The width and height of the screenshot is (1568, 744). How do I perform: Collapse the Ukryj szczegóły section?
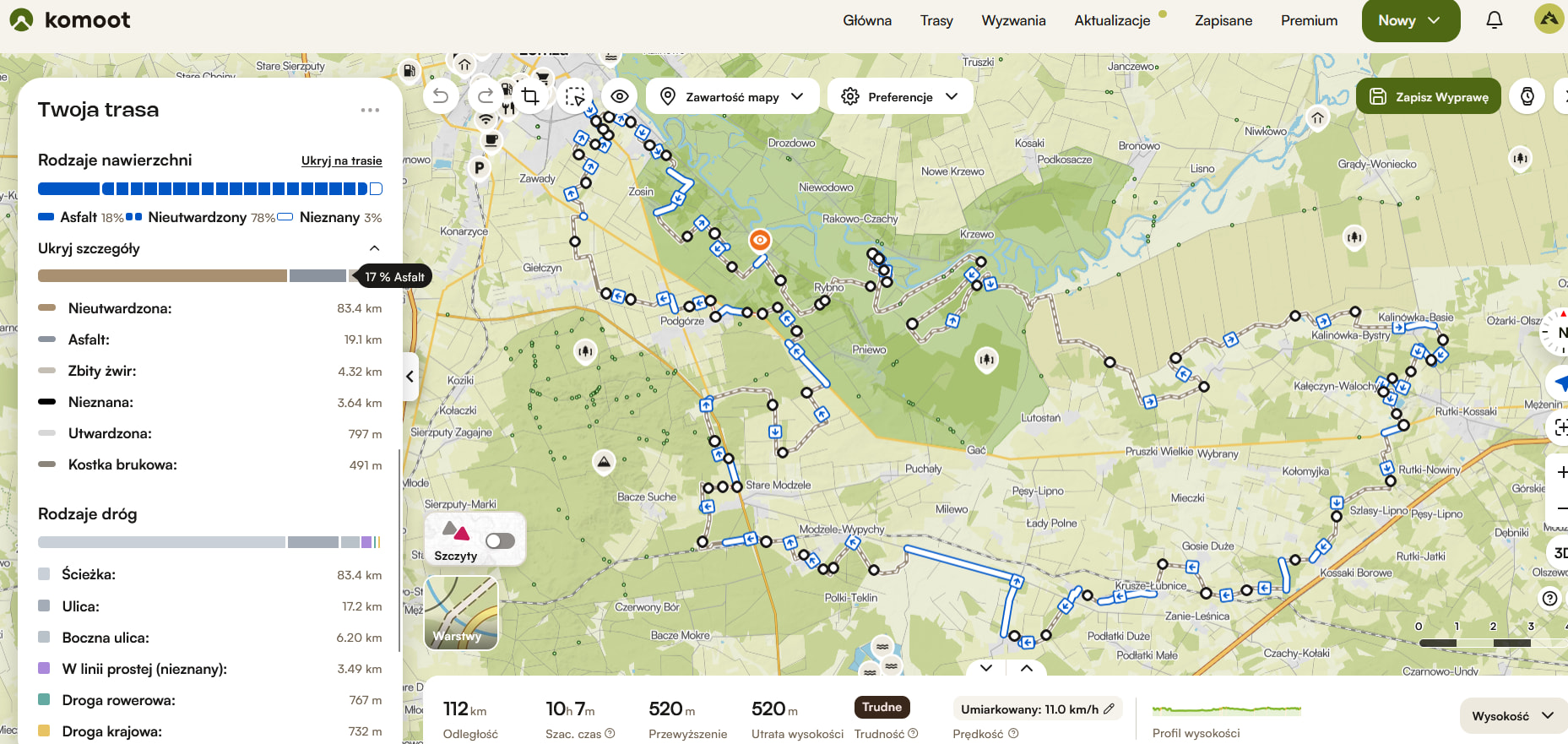[209, 248]
